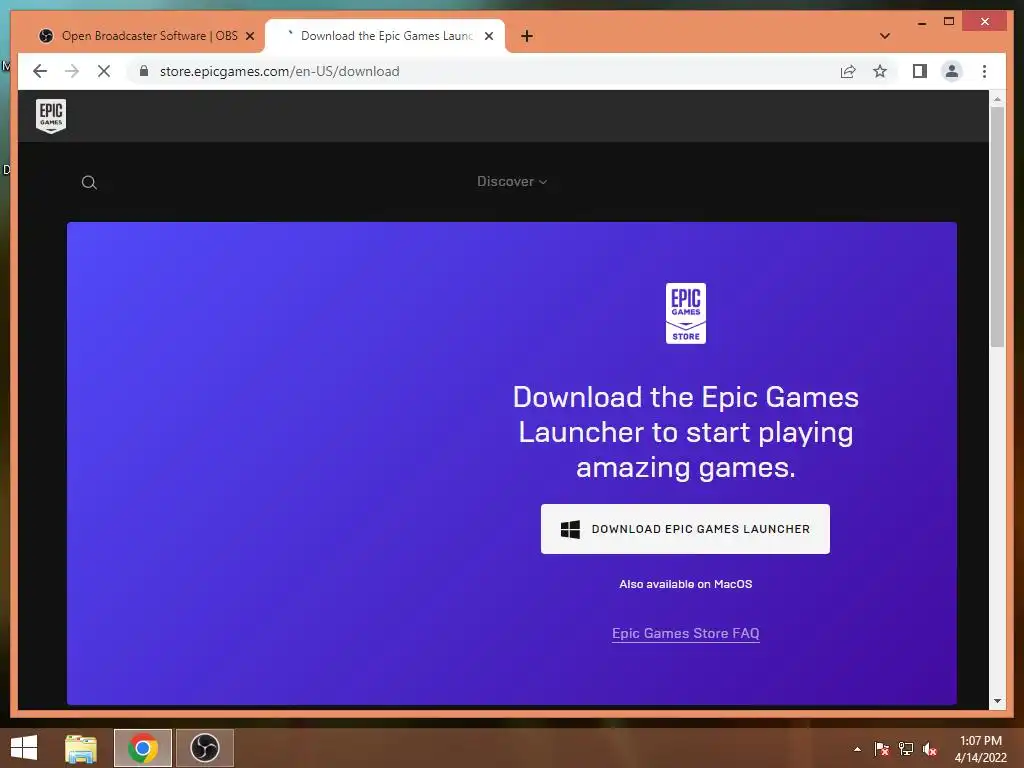Expand the Discover dropdown menu
Screen dimensions: 1024x768
511,182
